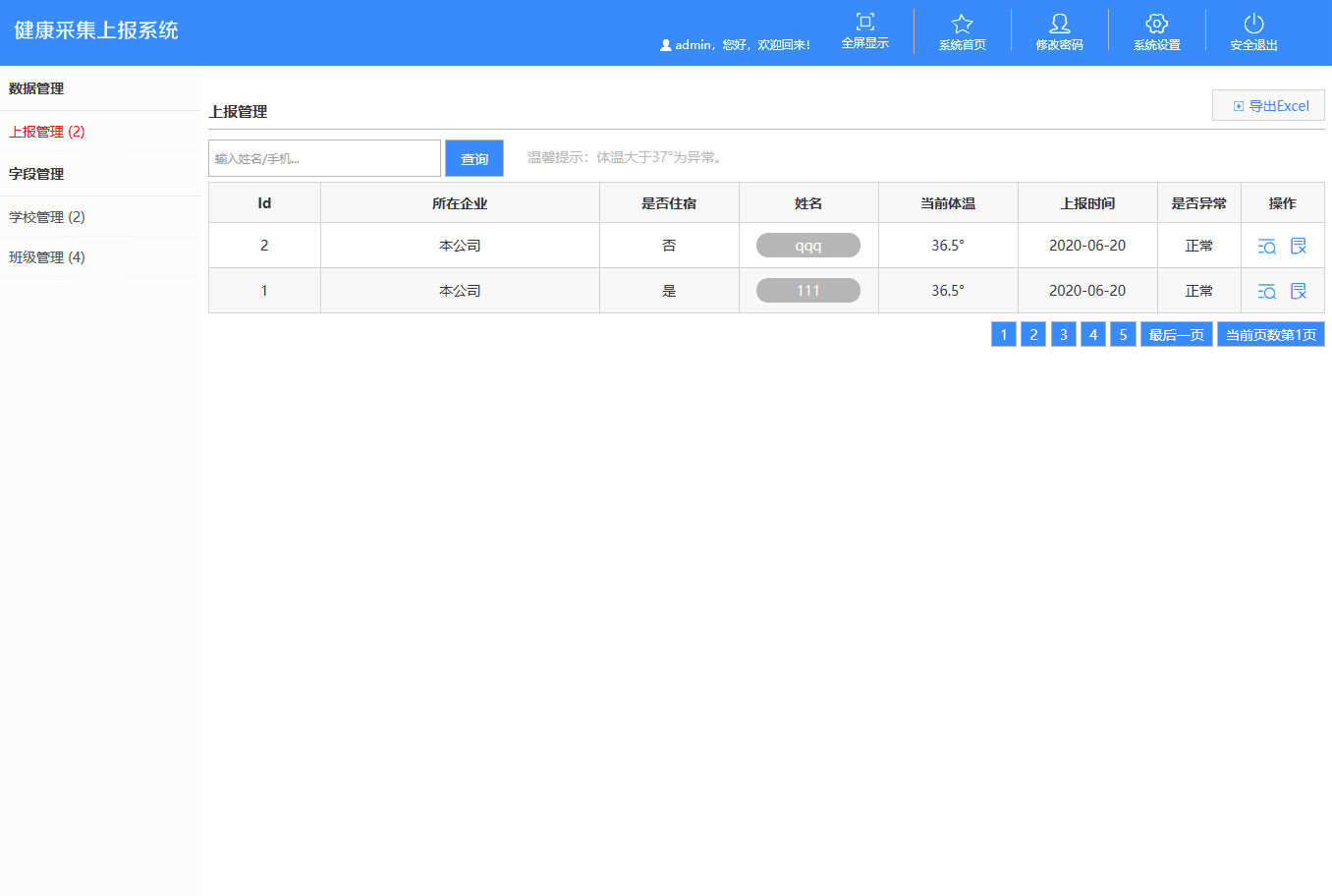Screen dimensions: 1332x896
Task: Click the name tag 'qqq'
Action: 807,246
